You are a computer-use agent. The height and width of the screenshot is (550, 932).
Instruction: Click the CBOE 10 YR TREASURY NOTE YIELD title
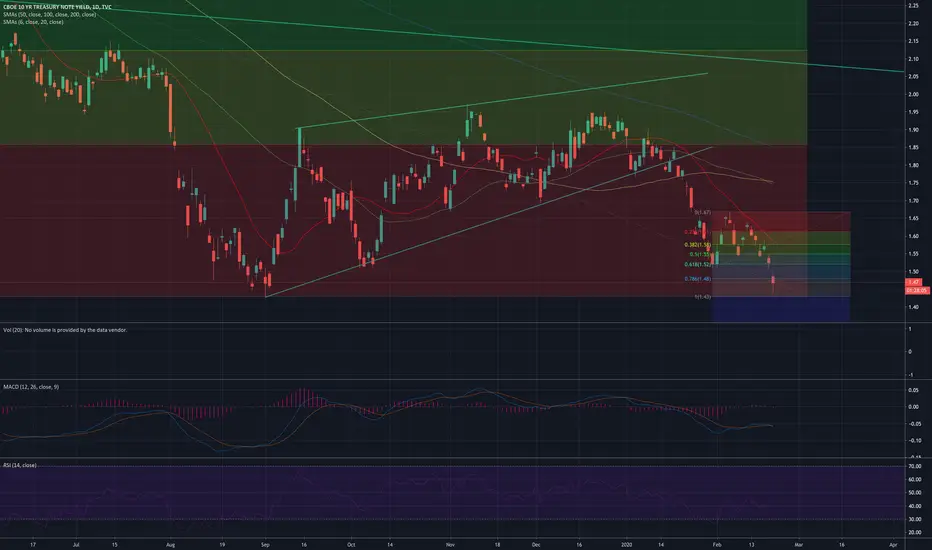click(x=57, y=7)
